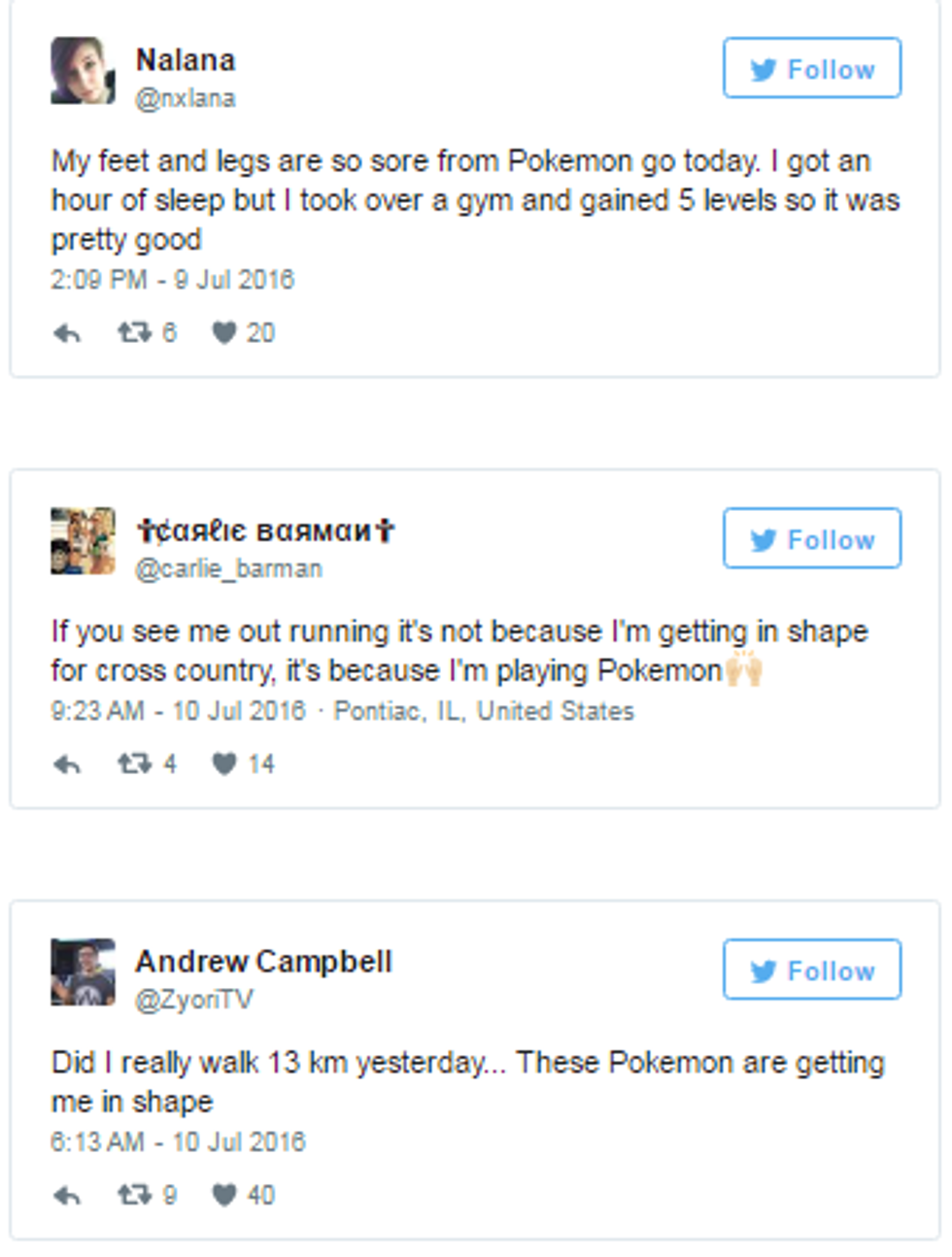
Task: Like Nalana's tweet with 20 likes
Action: pos(224,333)
